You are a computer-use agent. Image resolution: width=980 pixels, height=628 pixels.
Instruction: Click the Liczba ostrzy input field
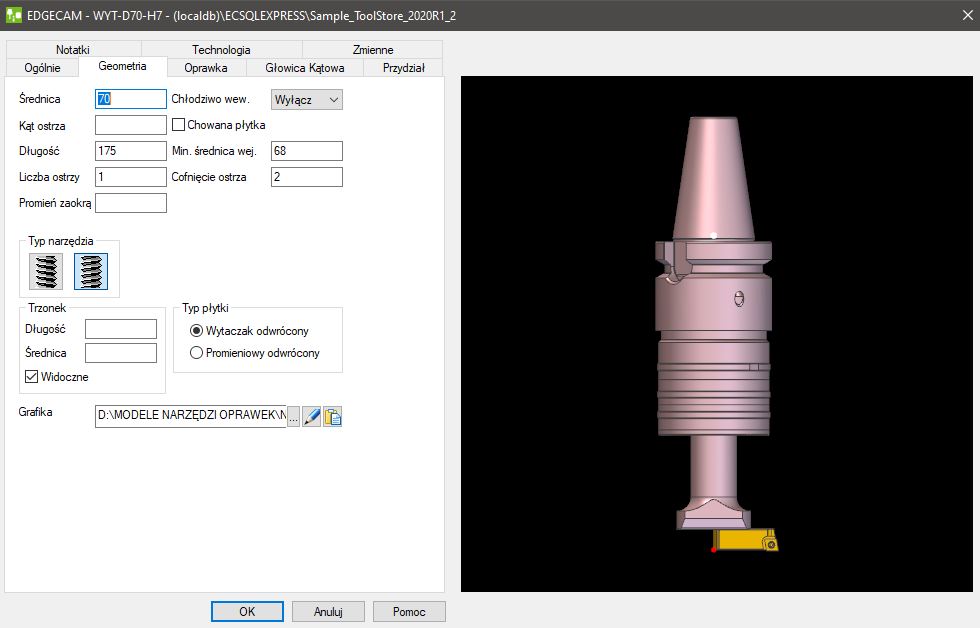click(x=131, y=177)
